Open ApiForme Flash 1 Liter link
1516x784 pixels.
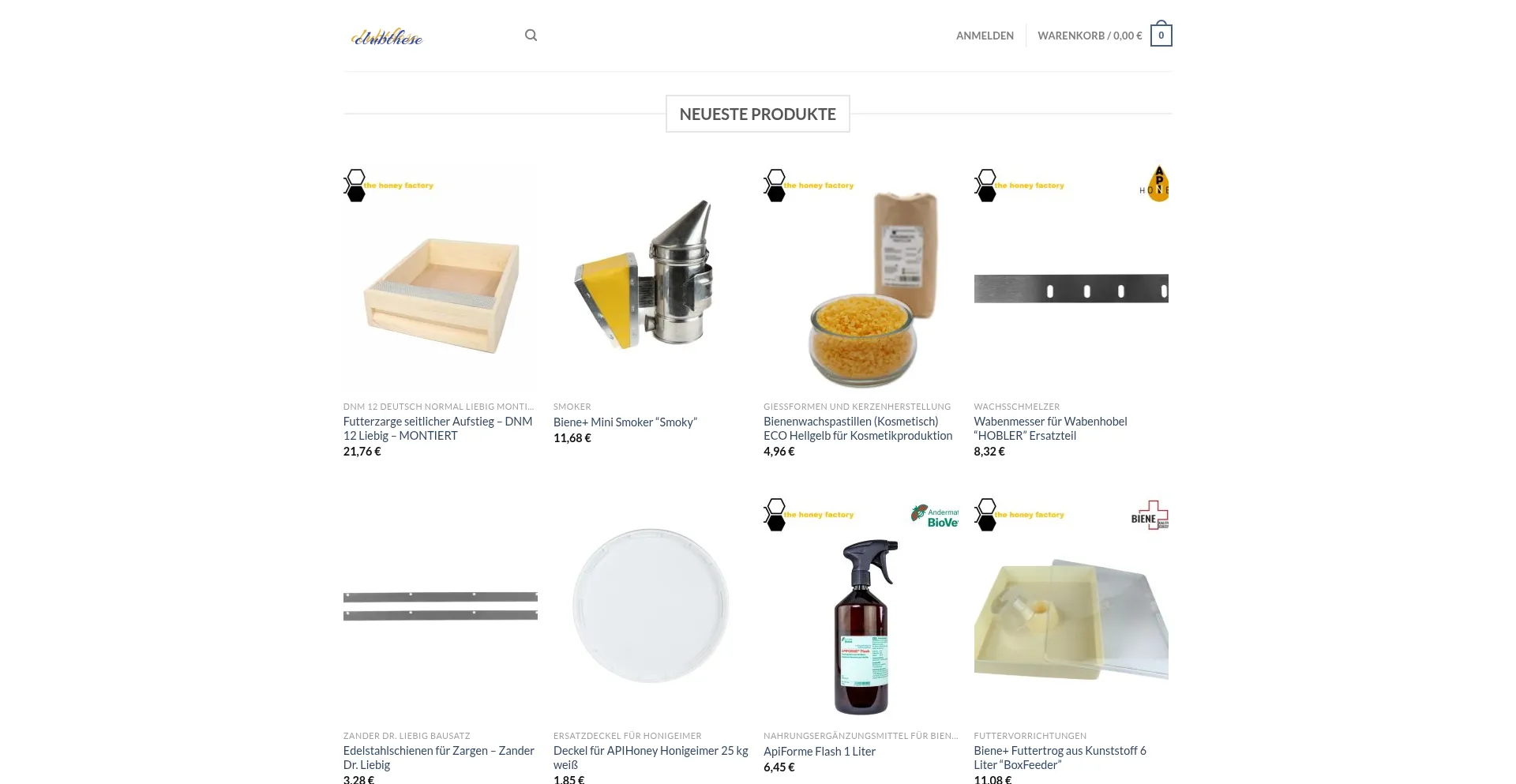820,752
